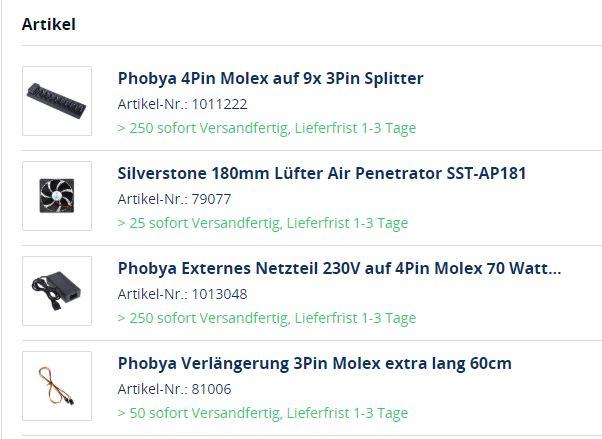Viewport: 602px width, 439px height.
Task: Click the Silverstone 180mm fan thumbnail image
Action: pos(57,196)
